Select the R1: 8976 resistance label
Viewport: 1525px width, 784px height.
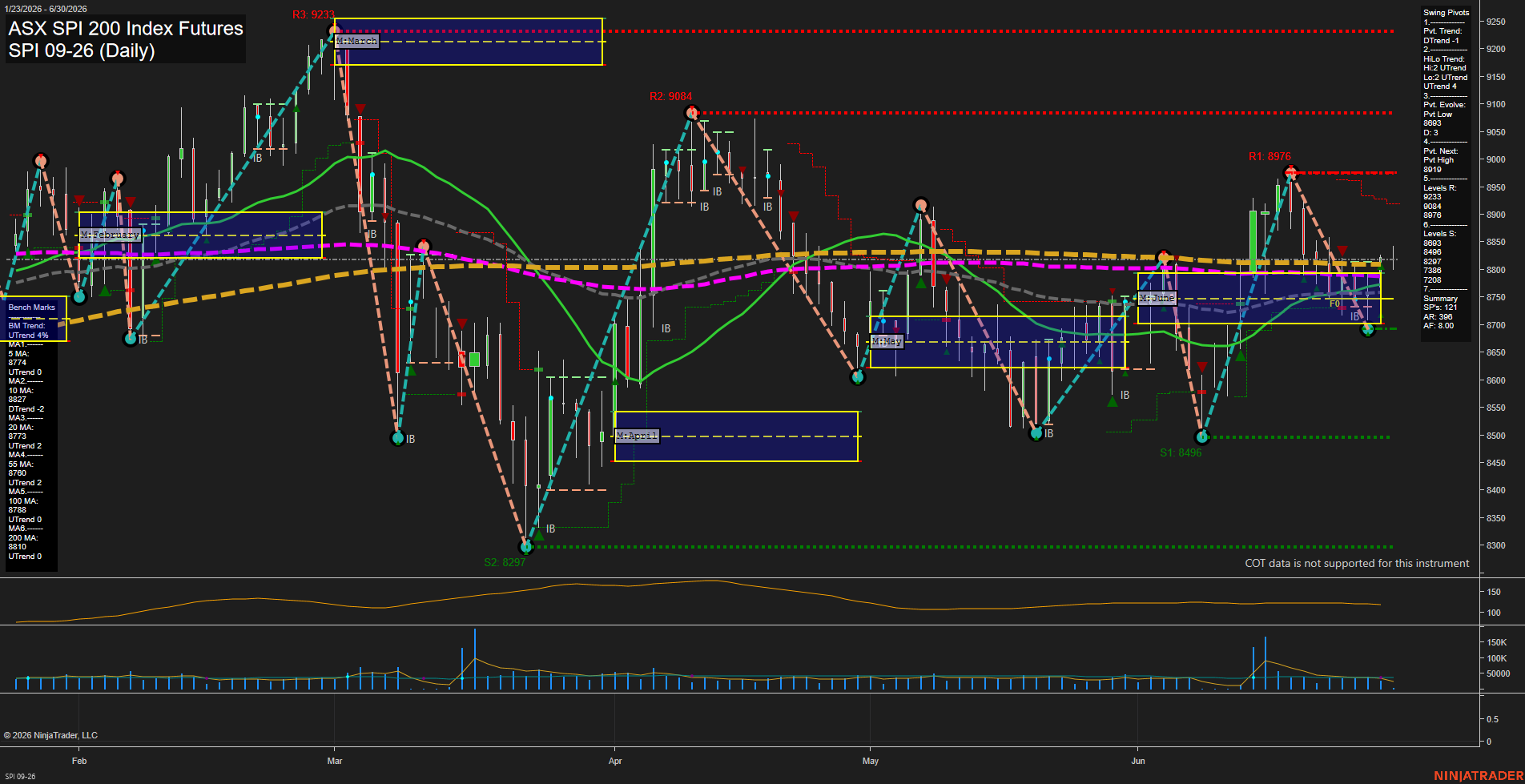coord(1269,156)
